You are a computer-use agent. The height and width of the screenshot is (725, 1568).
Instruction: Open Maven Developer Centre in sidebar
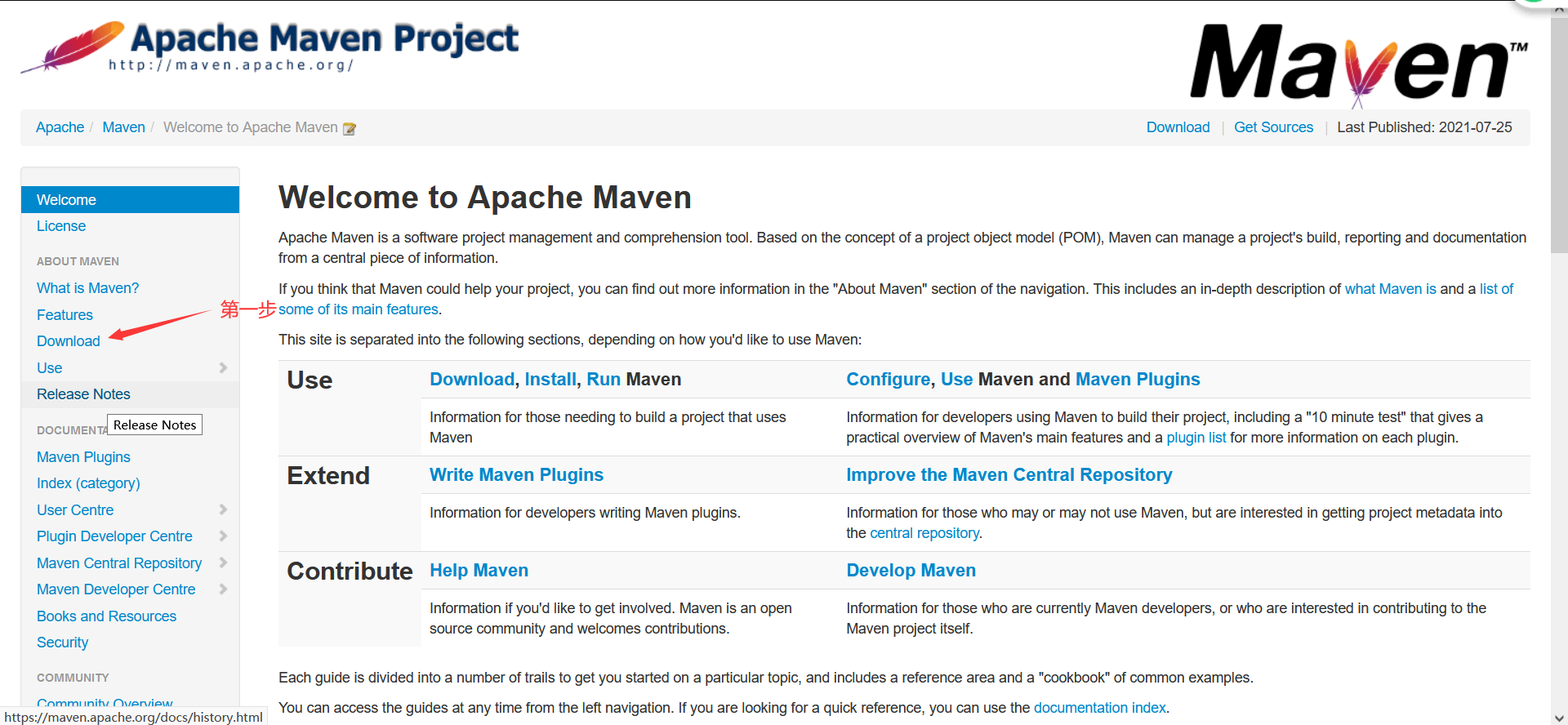click(116, 589)
